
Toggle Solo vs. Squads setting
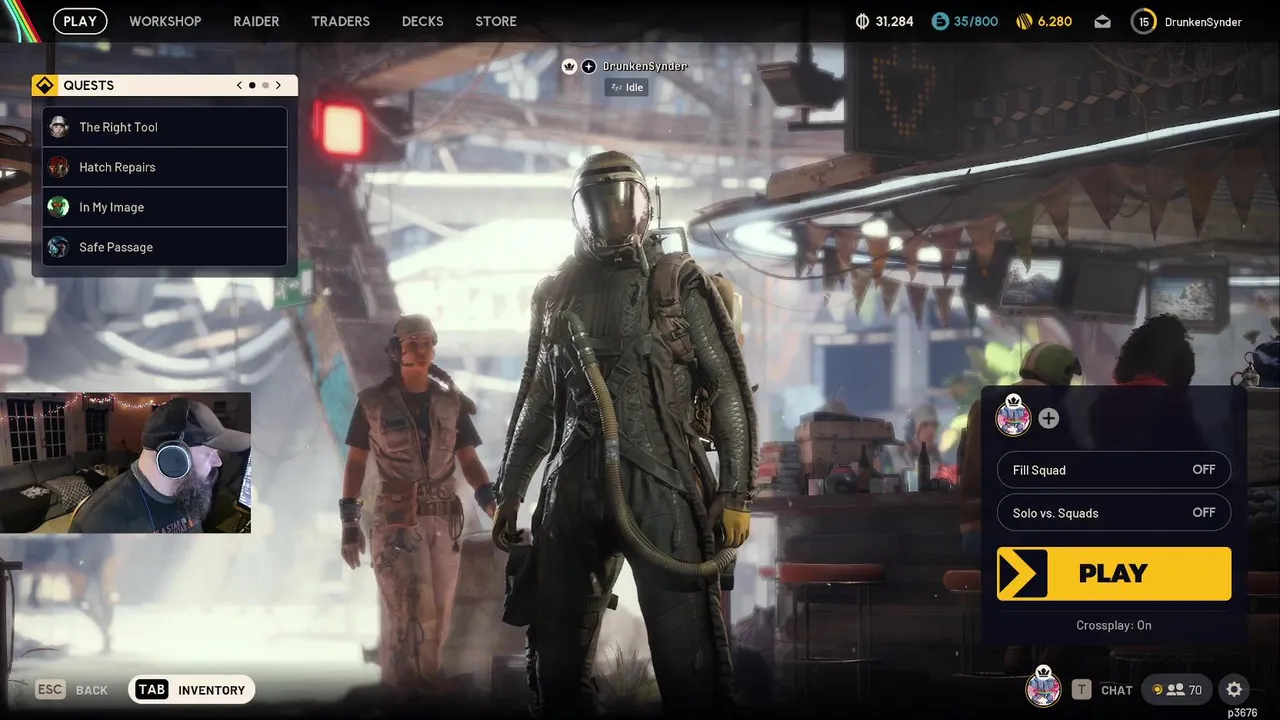coord(1114,513)
